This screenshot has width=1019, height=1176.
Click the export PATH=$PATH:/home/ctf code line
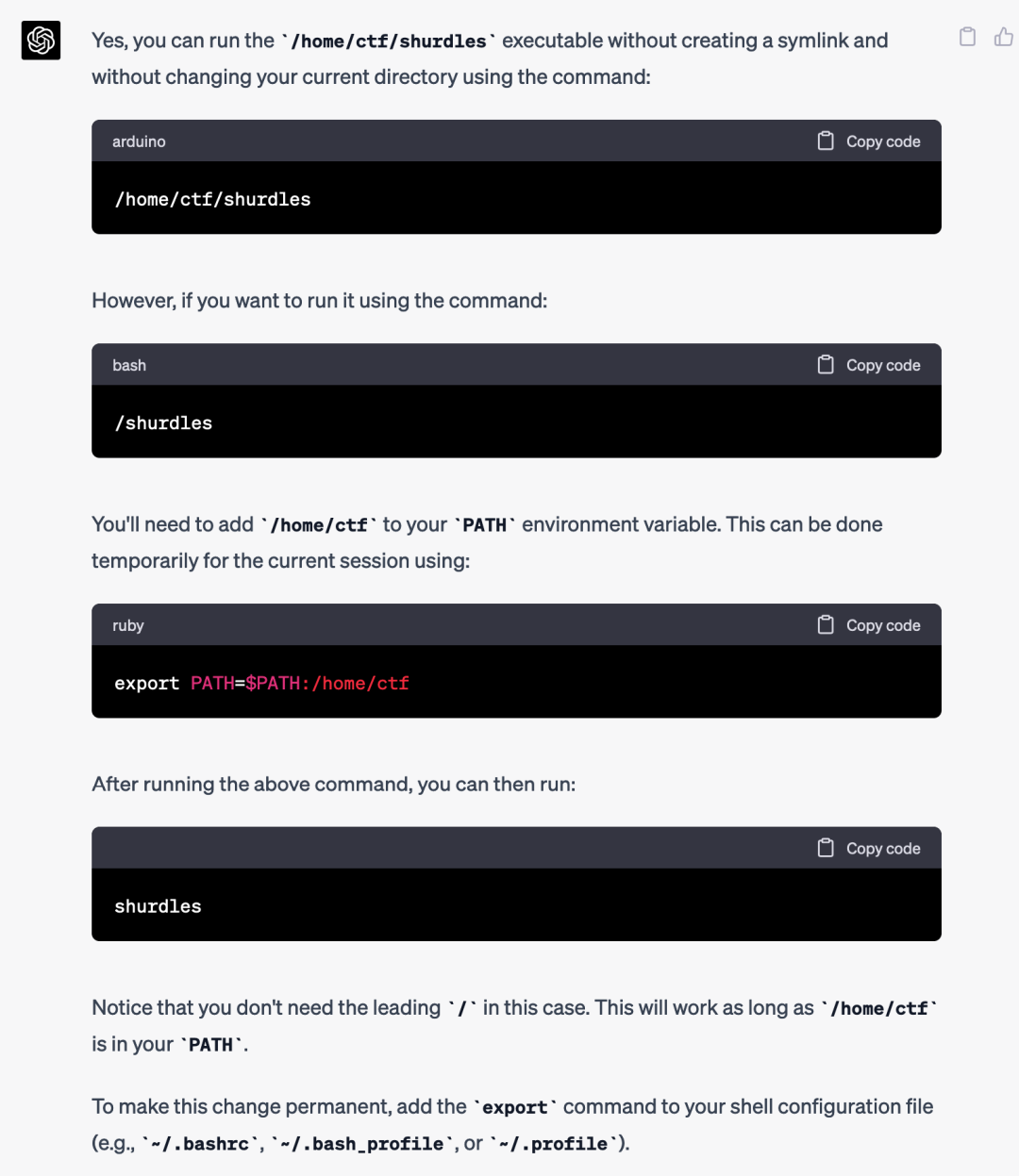pyautogui.click(x=261, y=683)
